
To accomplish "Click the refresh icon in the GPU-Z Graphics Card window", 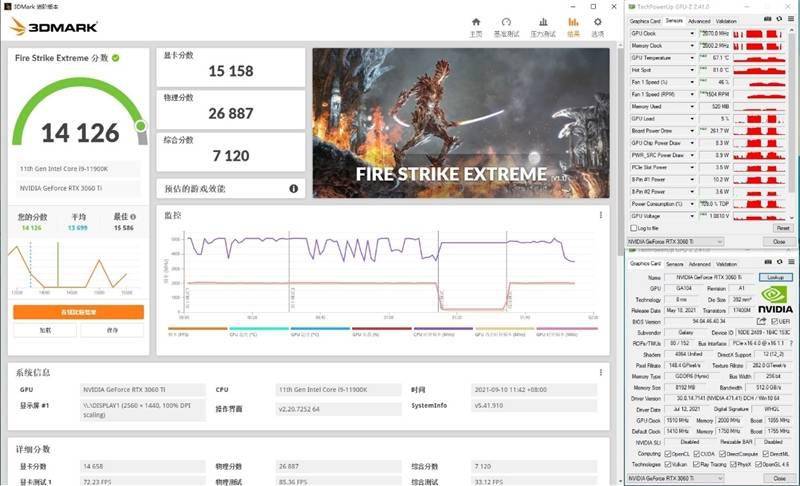I will [x=780, y=262].
